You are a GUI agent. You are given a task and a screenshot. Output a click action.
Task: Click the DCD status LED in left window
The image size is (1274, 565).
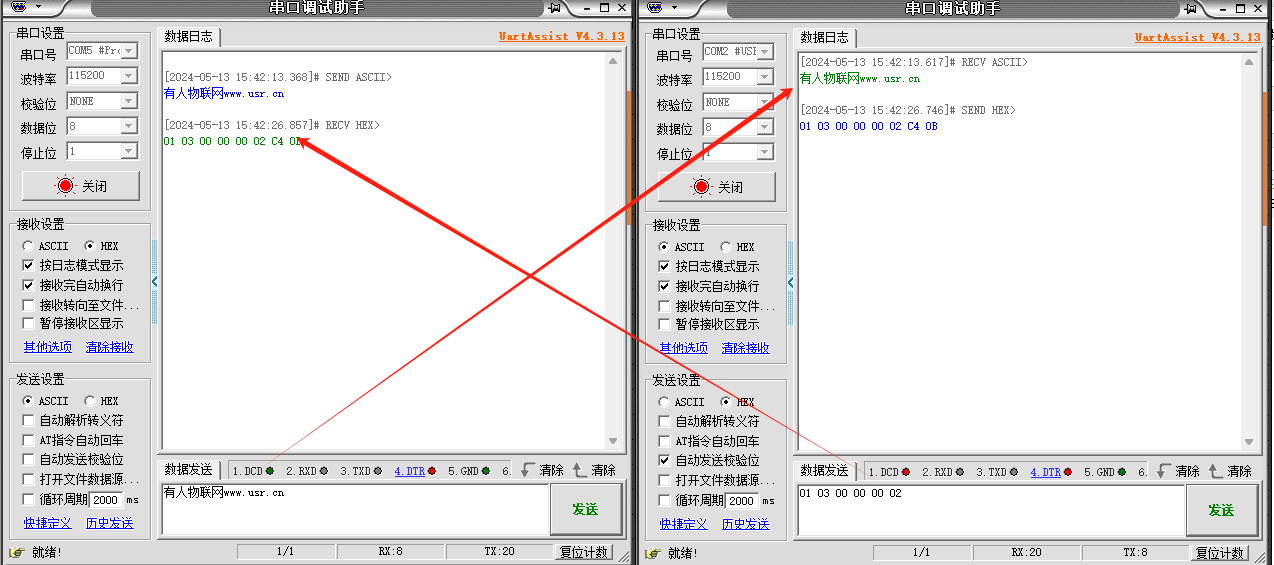(270, 471)
